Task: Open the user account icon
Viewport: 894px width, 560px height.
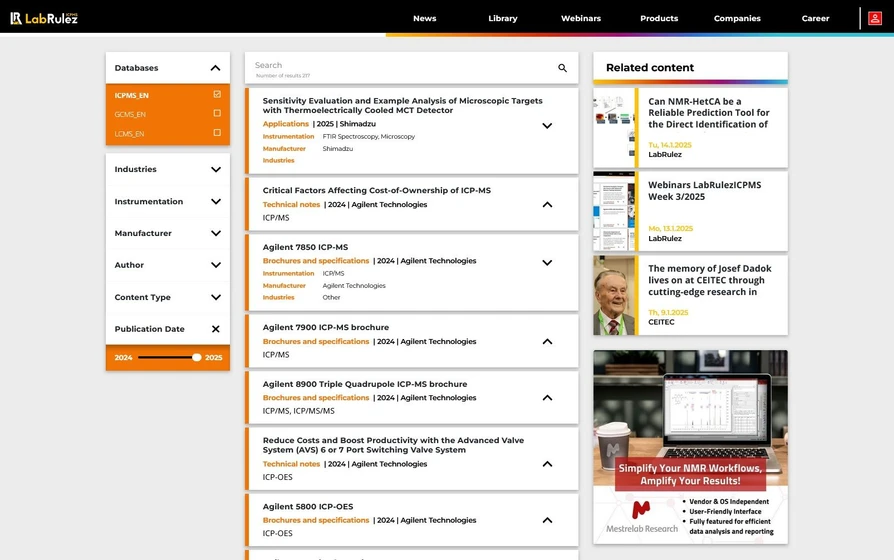Action: pos(875,18)
